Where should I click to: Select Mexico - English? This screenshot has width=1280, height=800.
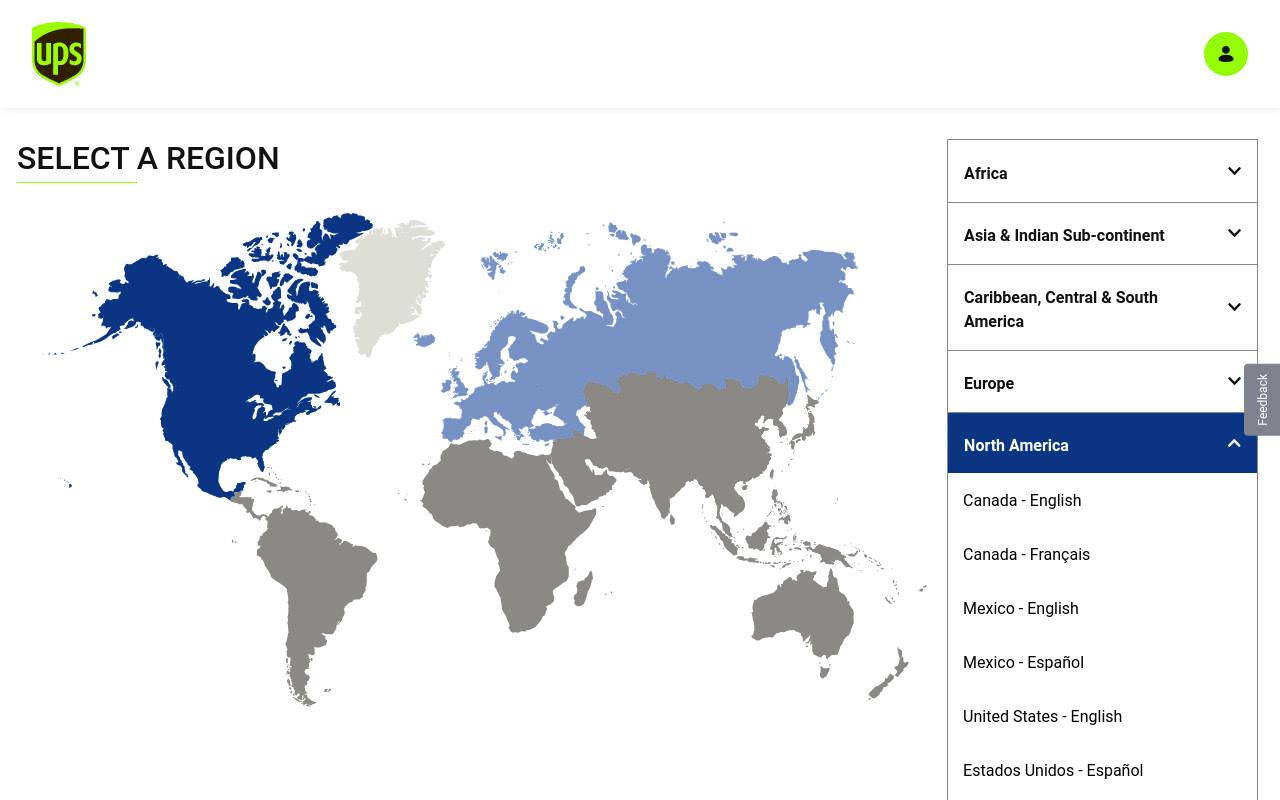pos(1020,608)
